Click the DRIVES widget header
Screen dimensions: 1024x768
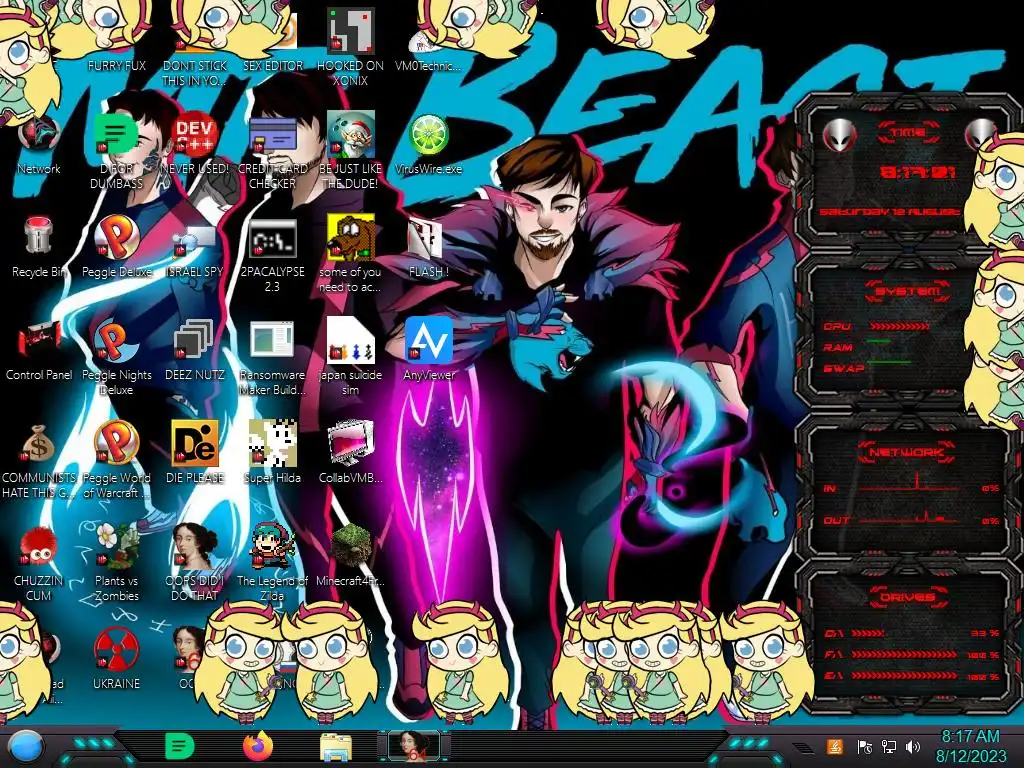pyautogui.click(x=908, y=597)
